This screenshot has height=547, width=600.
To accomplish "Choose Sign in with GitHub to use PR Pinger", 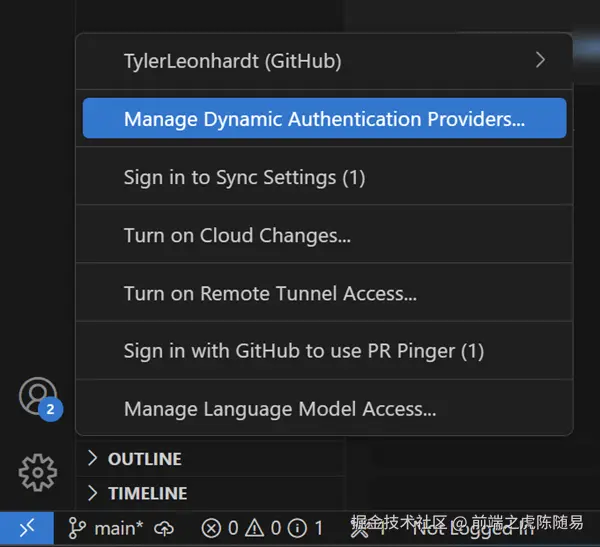I will [324, 351].
